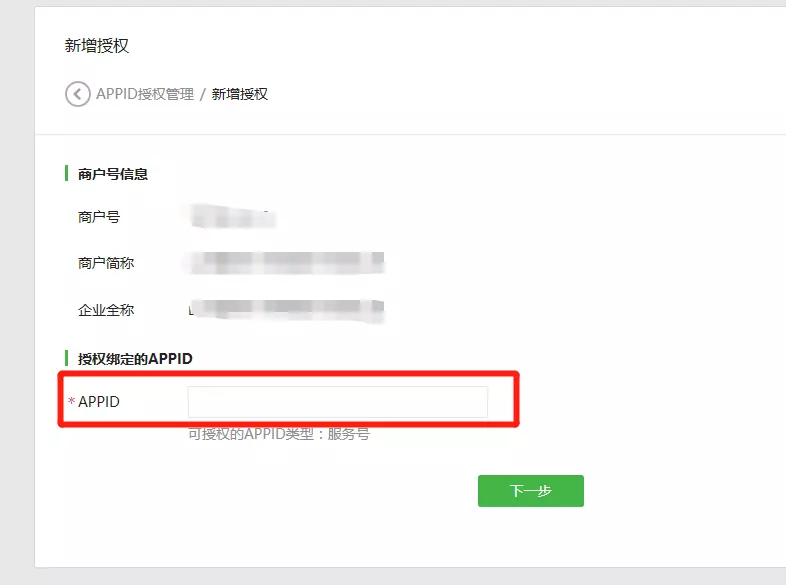The image size is (786, 585).
Task: Click the circular back arrow icon
Action: pos(78,94)
